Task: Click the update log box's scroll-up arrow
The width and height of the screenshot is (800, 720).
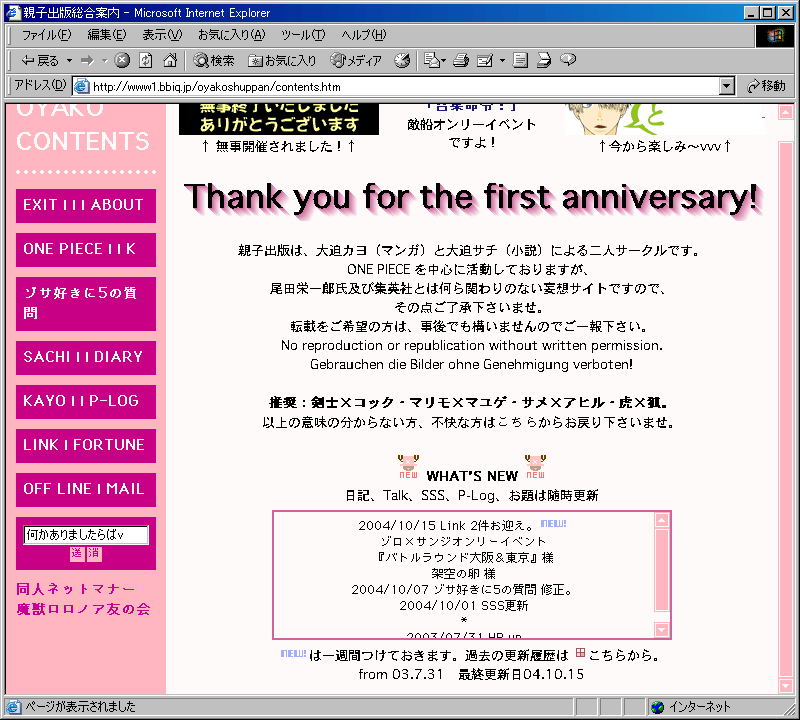Action: tap(661, 520)
